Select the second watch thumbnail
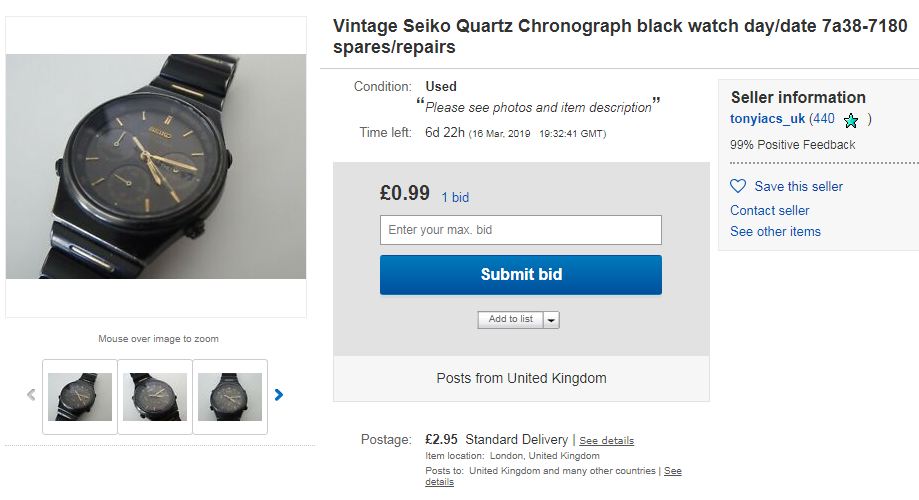The width and height of the screenshot is (919, 500). click(x=155, y=396)
